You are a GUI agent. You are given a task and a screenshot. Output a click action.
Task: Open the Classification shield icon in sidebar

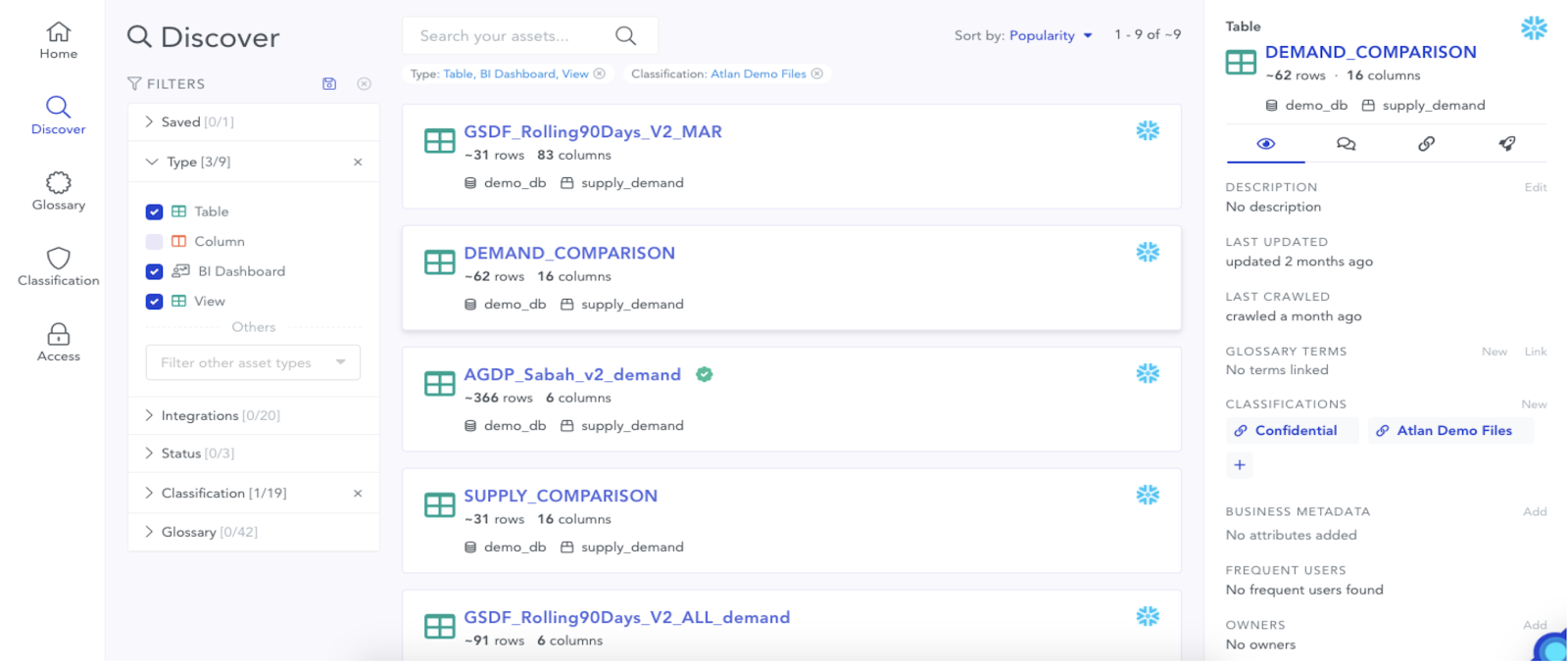(59, 258)
